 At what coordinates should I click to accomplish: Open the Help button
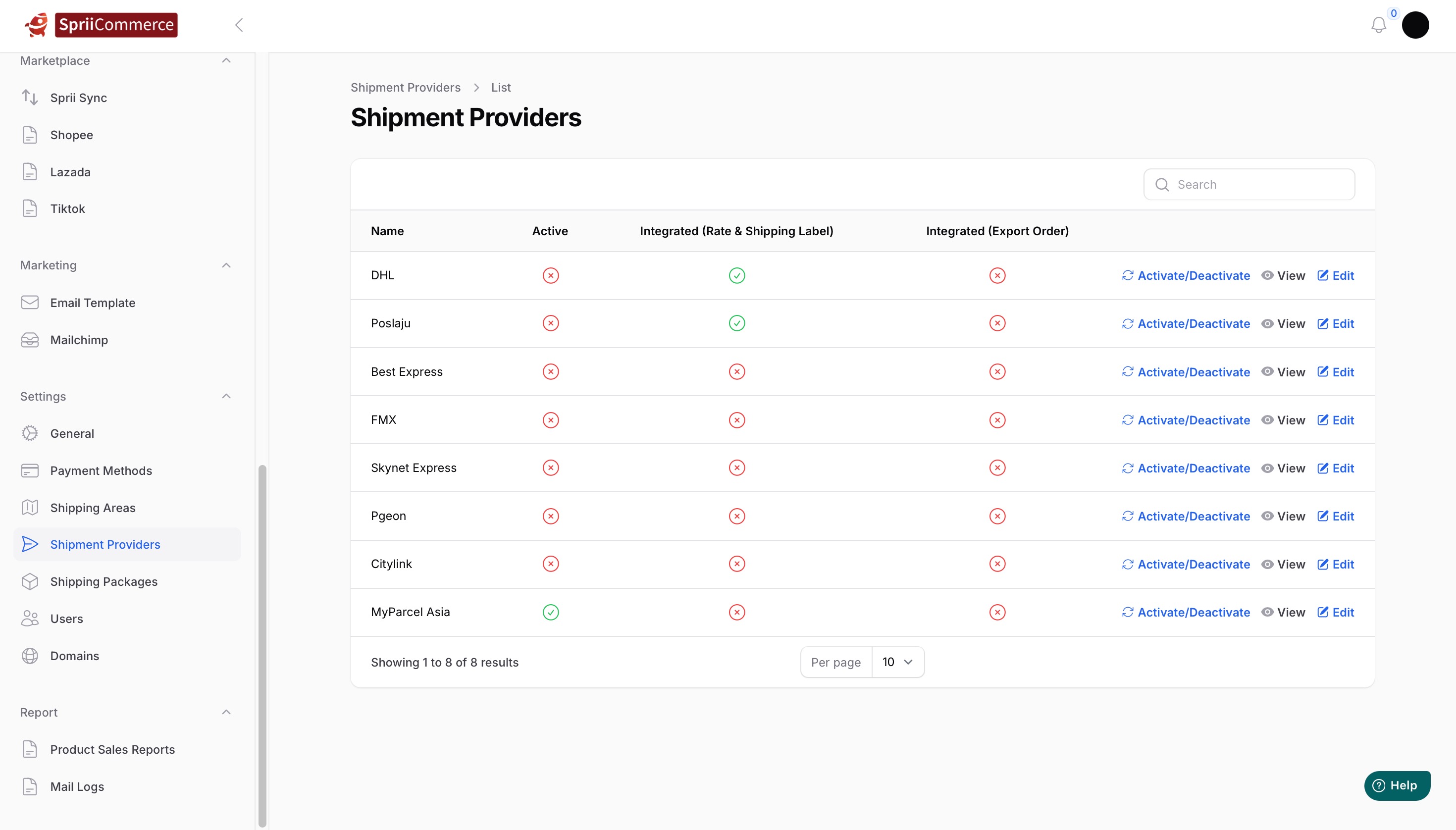(x=1397, y=785)
